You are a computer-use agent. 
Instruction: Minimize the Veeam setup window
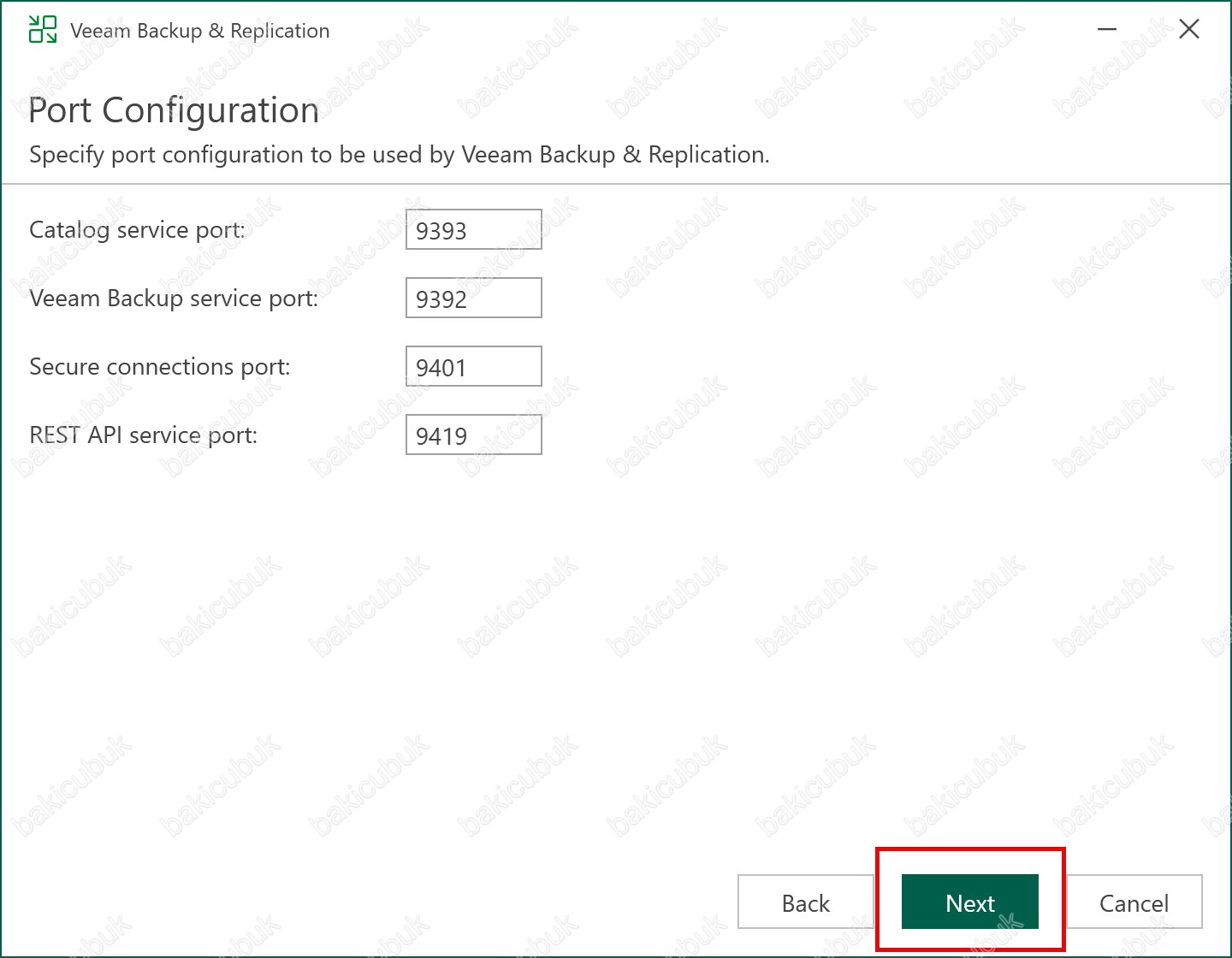click(x=1107, y=29)
